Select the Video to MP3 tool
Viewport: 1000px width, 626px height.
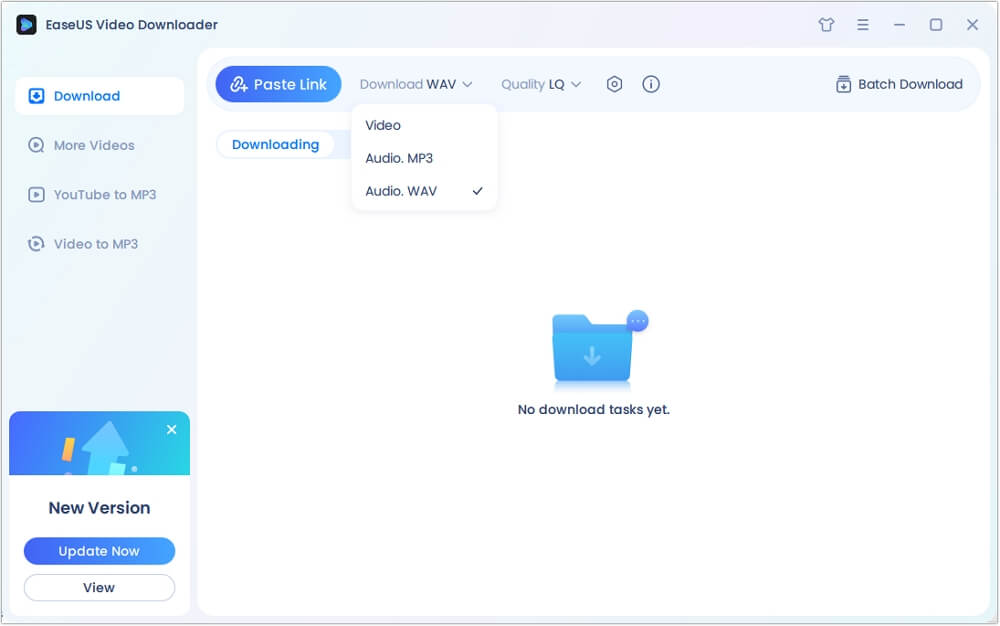pyautogui.click(x=95, y=243)
